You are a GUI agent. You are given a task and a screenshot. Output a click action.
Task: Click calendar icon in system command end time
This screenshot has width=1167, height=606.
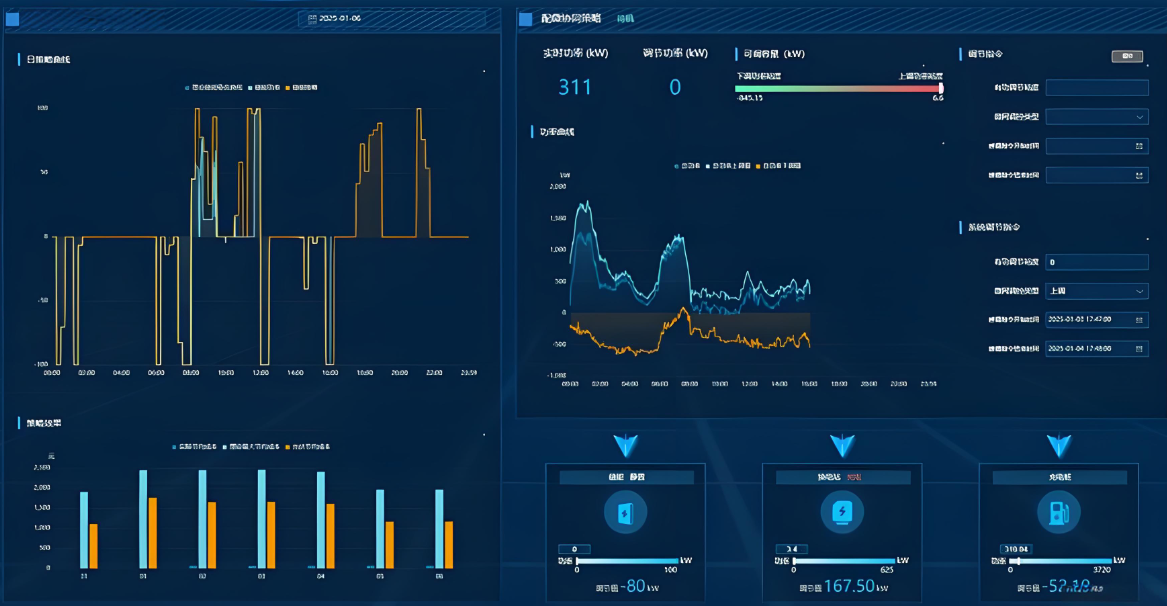point(1139,349)
